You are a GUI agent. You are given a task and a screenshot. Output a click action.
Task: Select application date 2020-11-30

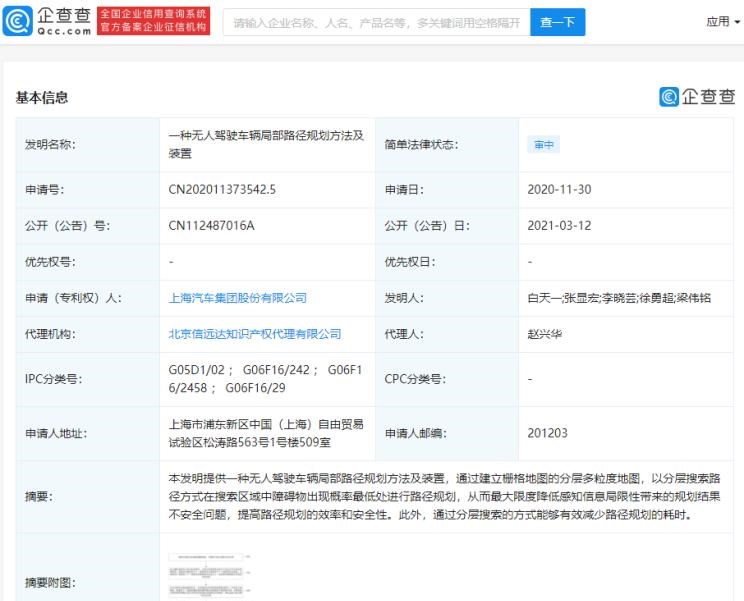click(559, 190)
